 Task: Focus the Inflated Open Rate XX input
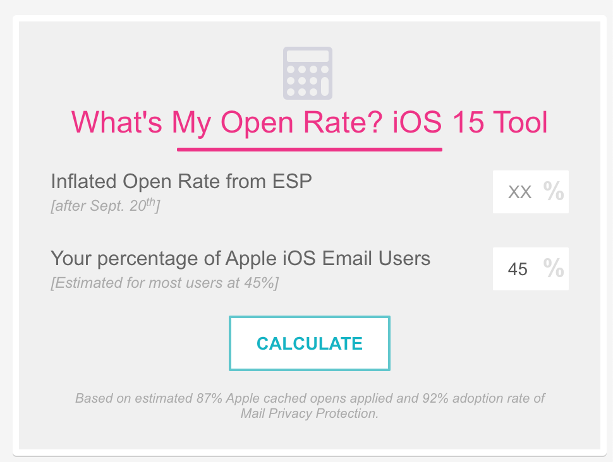[531, 191]
